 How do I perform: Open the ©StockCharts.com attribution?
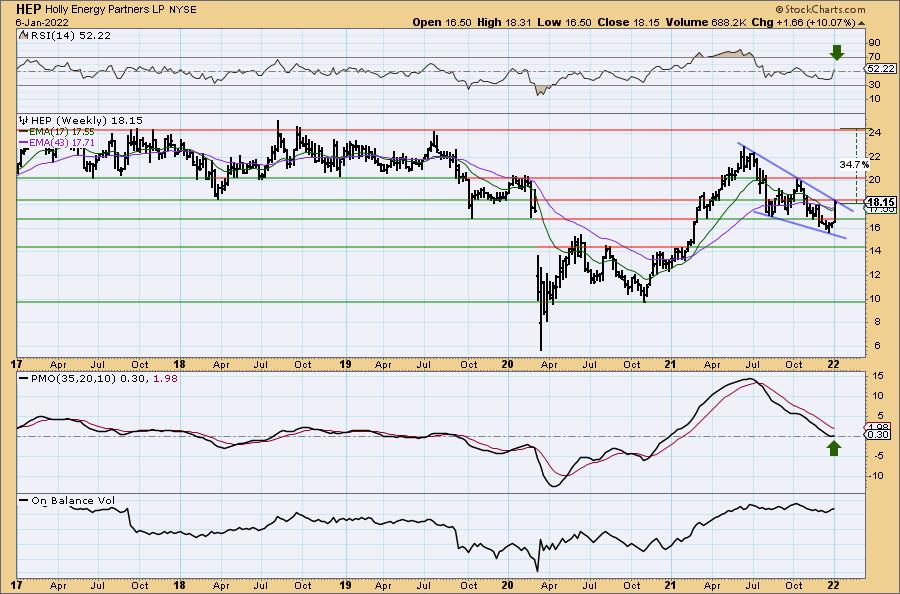pyautogui.click(x=820, y=9)
